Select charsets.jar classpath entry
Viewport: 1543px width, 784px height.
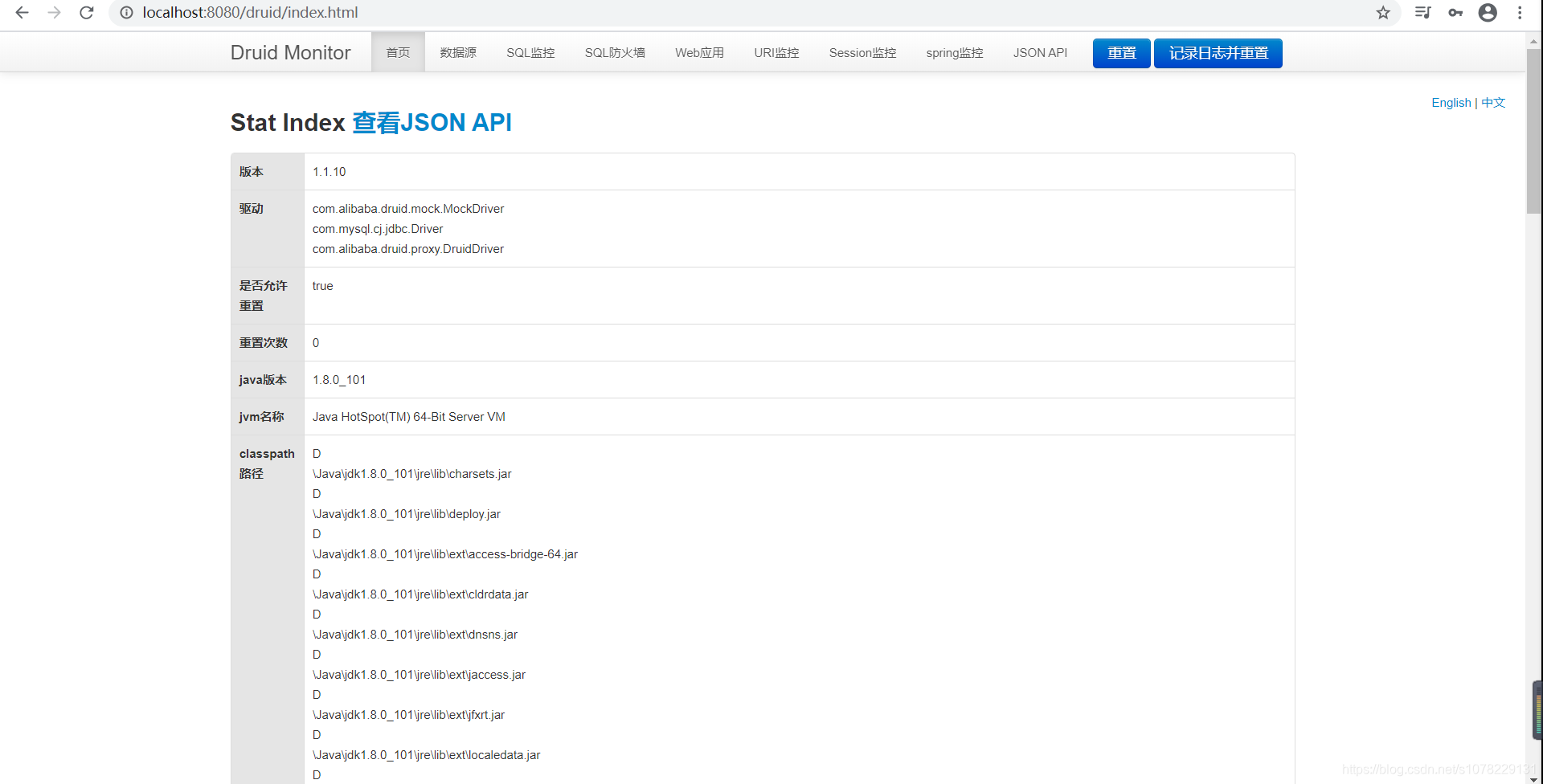pyautogui.click(x=412, y=474)
